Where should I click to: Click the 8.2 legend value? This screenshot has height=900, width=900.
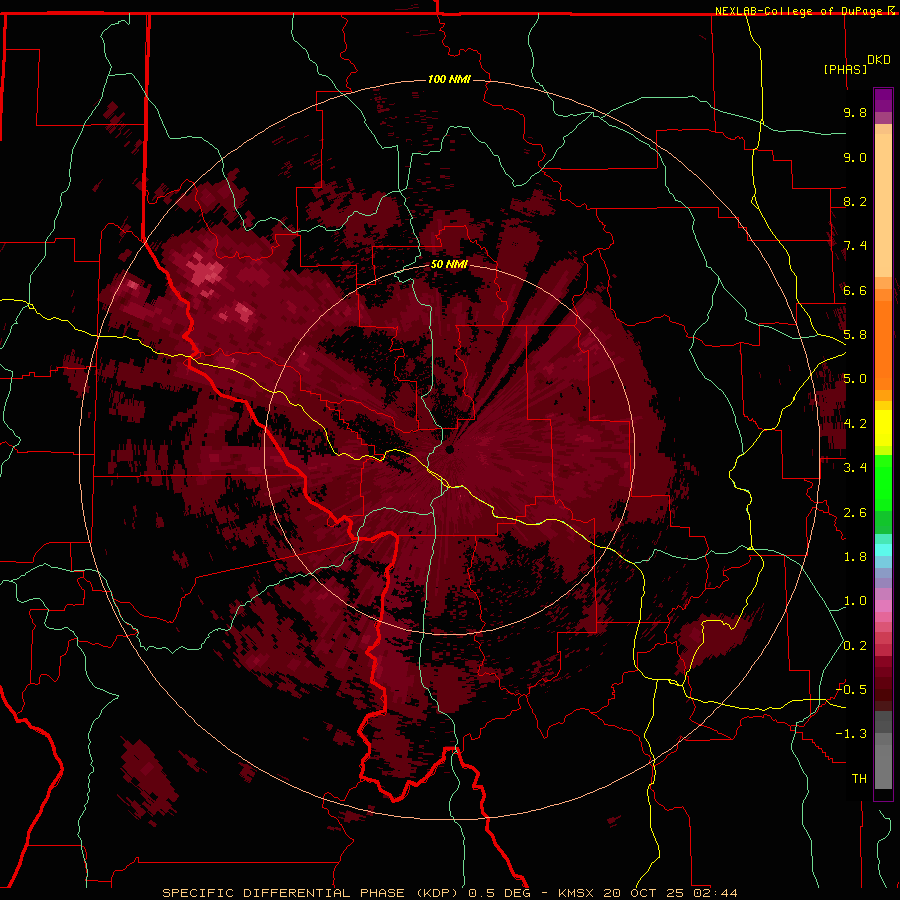pos(855,202)
